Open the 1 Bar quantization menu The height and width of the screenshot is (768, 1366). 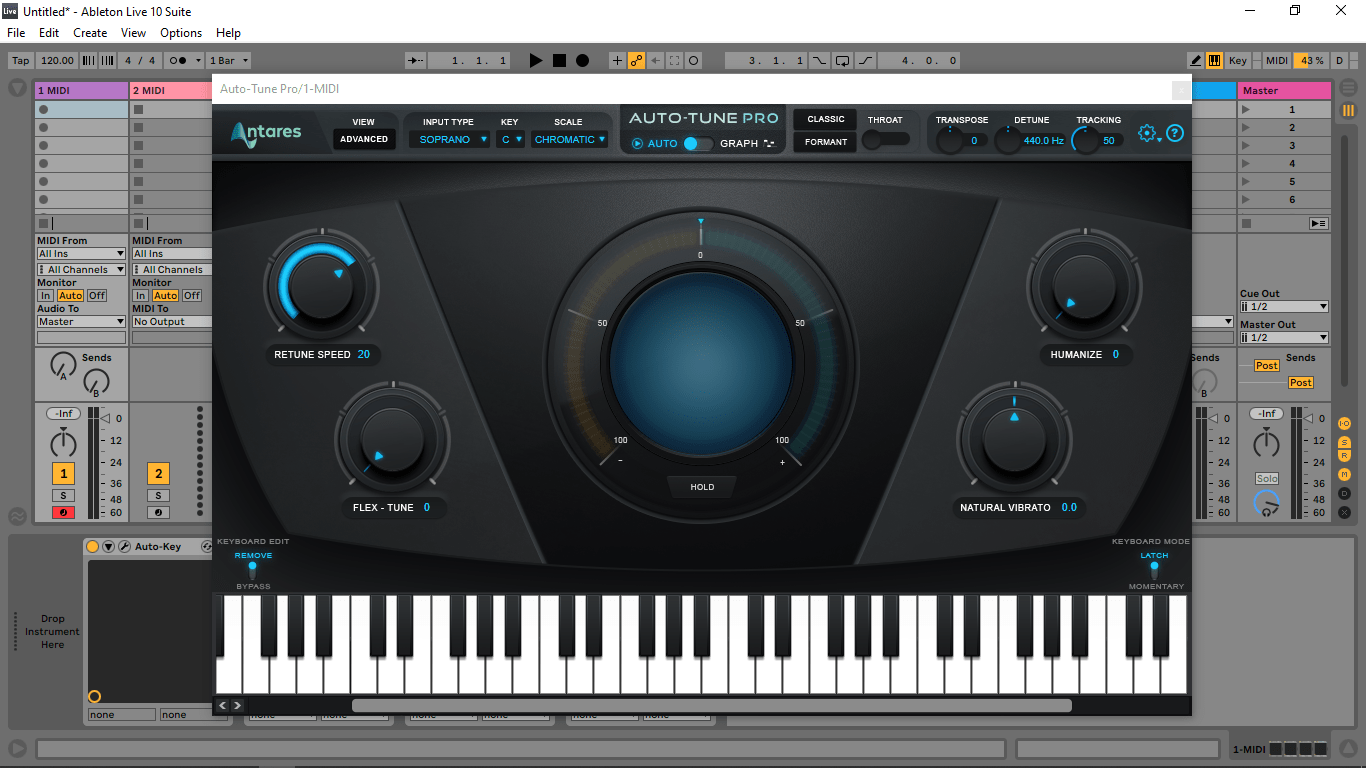[x=229, y=61]
